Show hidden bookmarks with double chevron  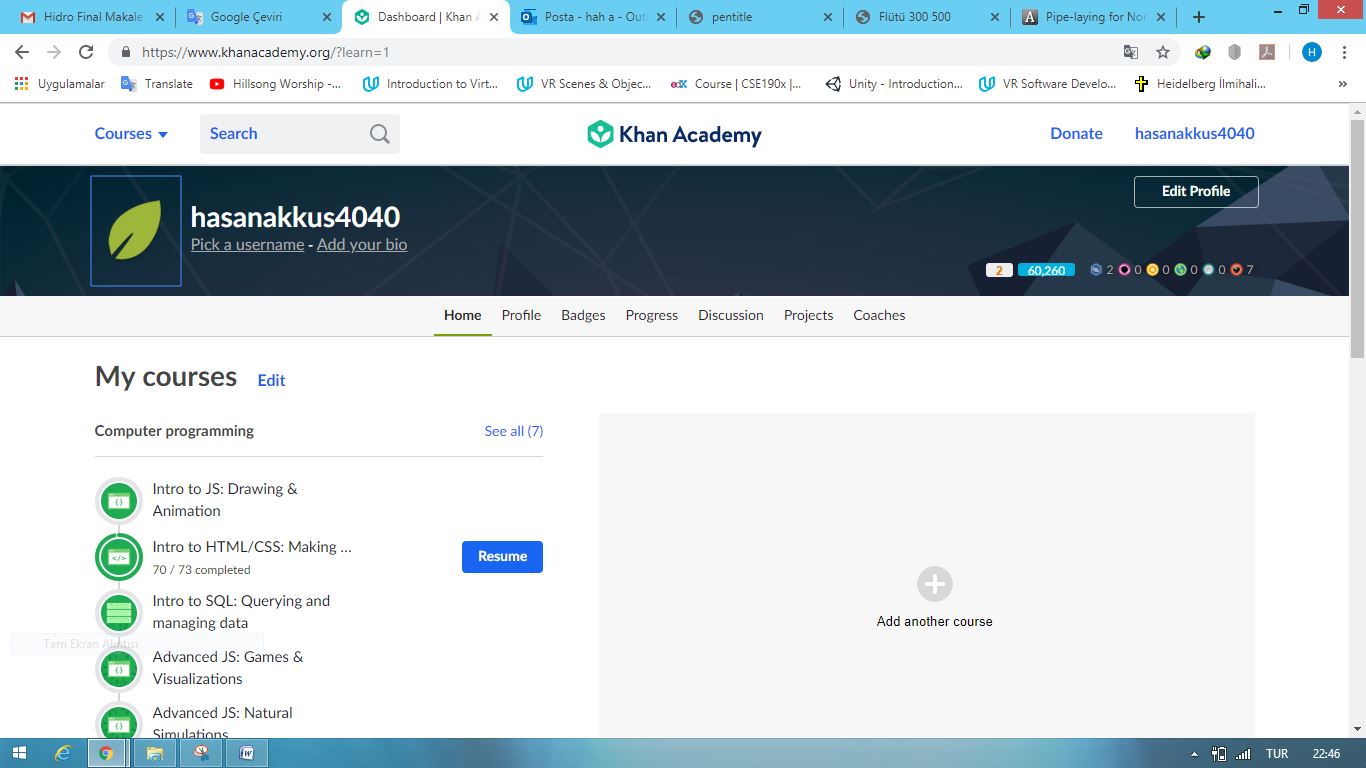(1342, 84)
